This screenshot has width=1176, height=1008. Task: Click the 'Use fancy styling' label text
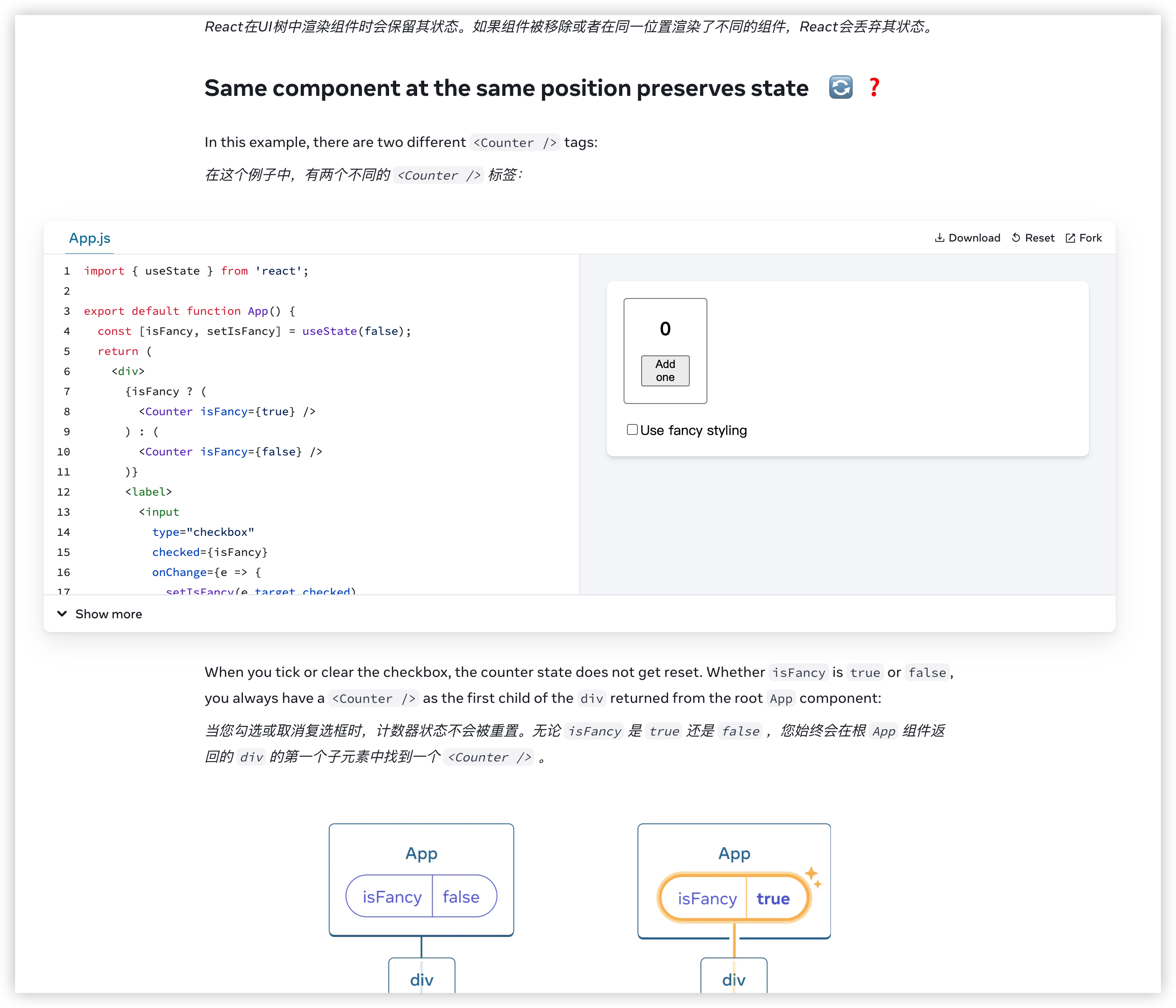click(x=693, y=431)
